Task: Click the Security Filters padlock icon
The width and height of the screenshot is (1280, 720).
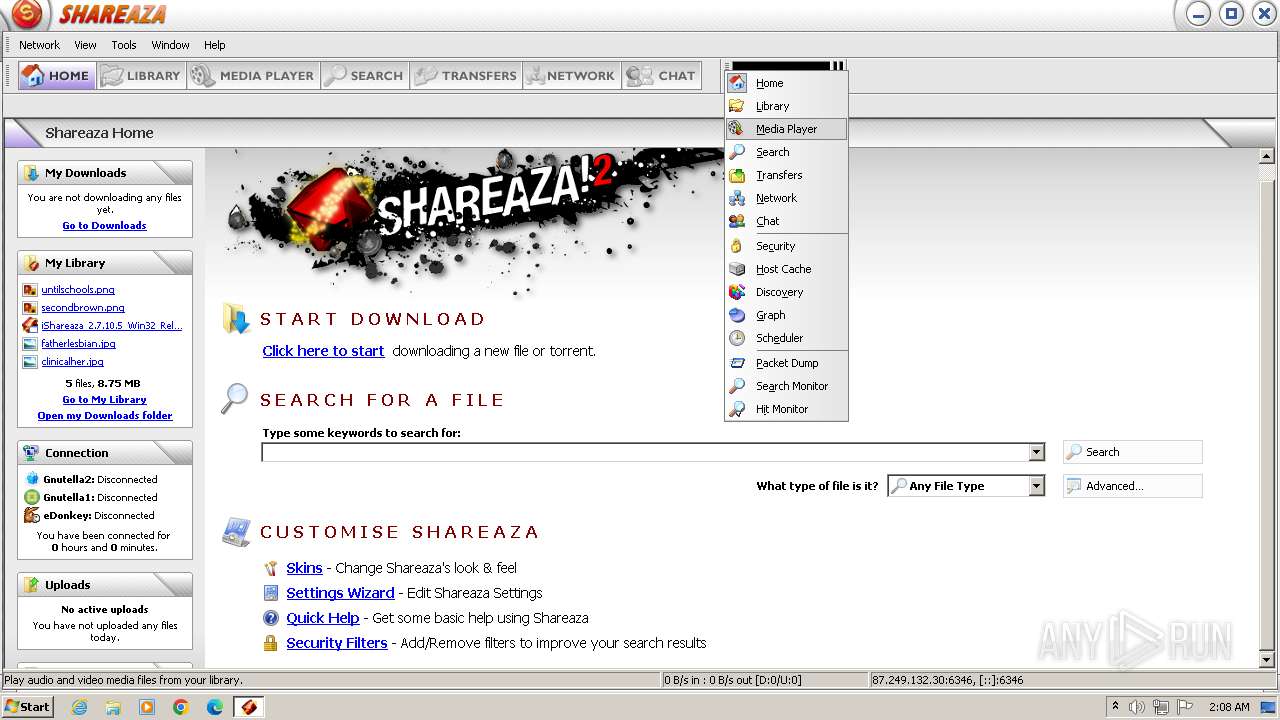Action: pyautogui.click(x=270, y=643)
